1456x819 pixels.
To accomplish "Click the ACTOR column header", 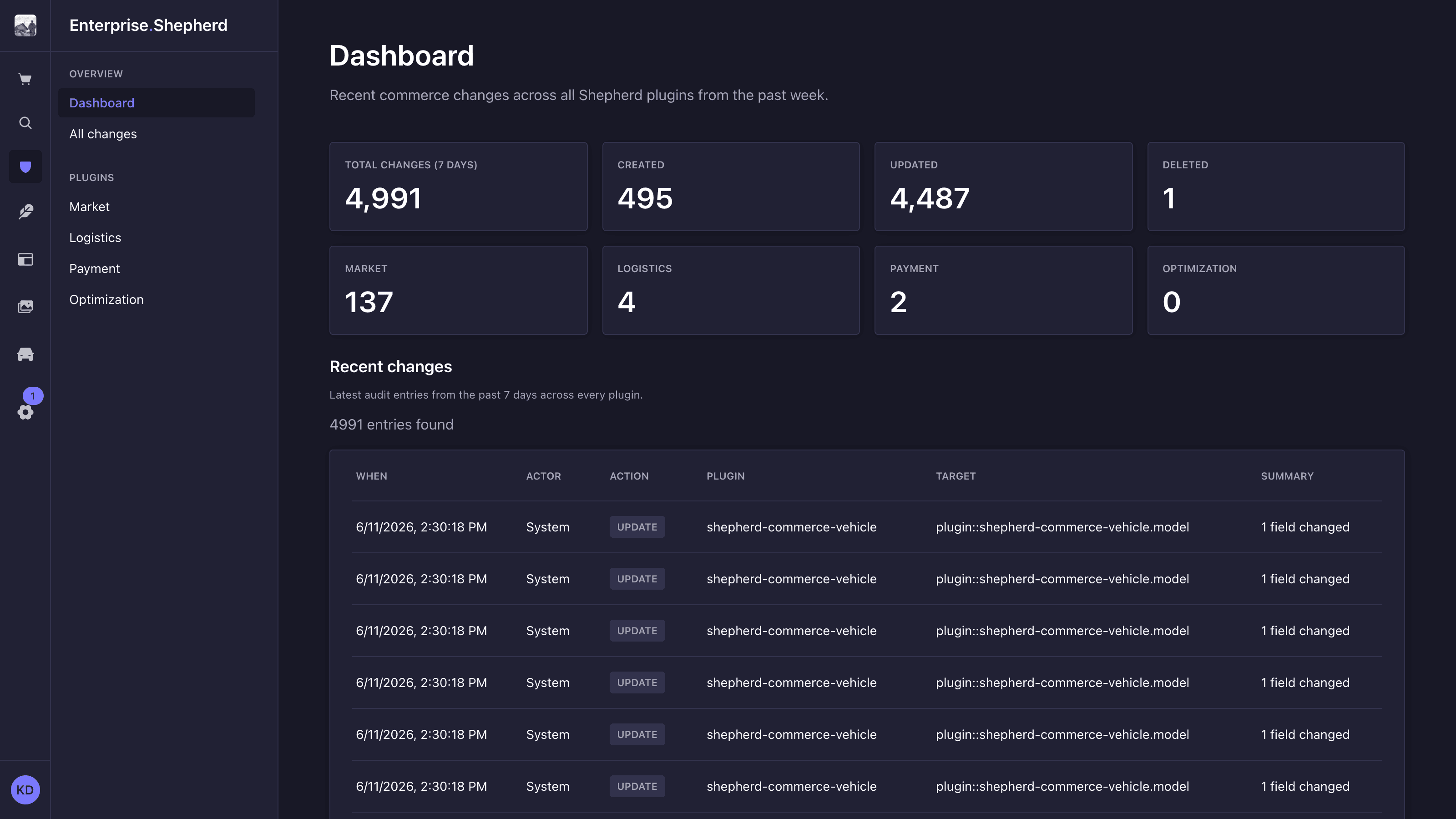I will 543,476.
